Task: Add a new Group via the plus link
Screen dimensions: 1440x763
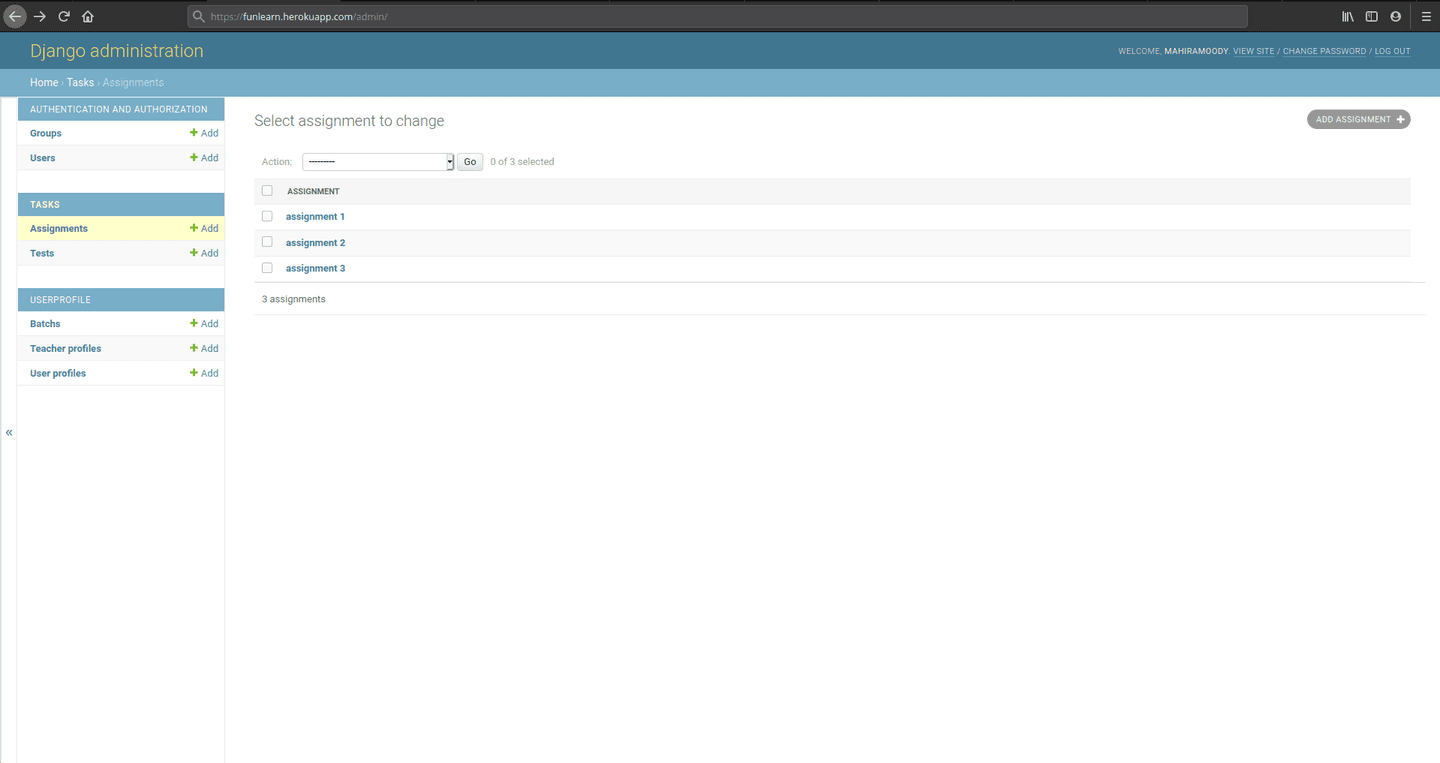Action: (204, 133)
